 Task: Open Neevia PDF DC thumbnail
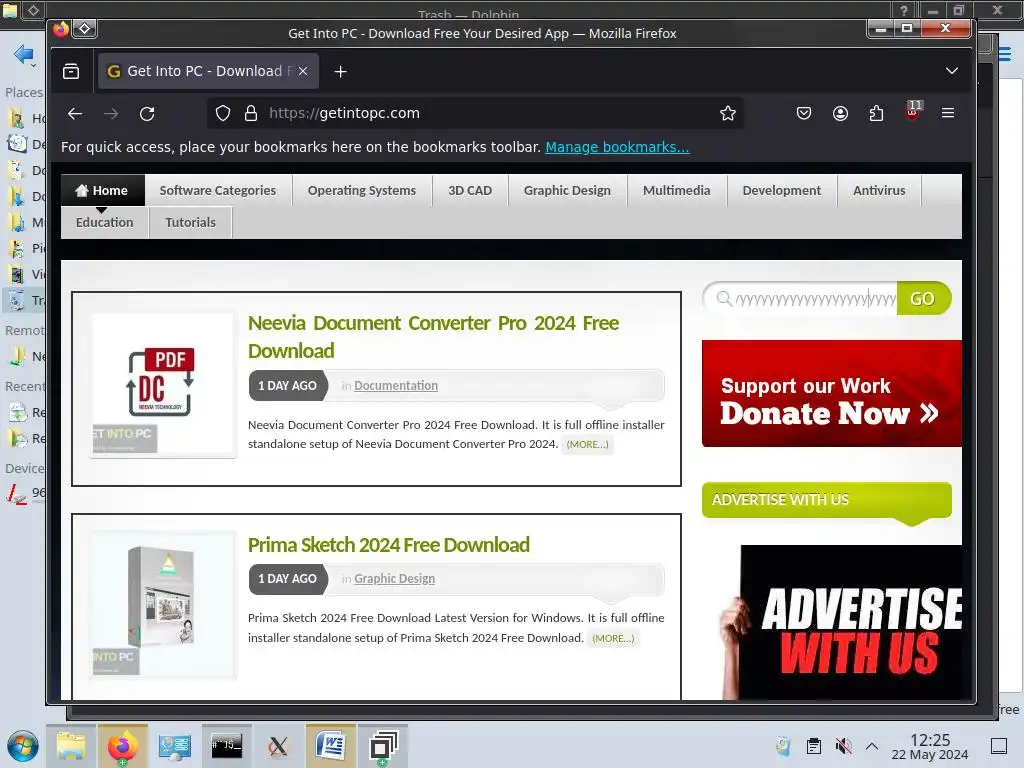163,385
